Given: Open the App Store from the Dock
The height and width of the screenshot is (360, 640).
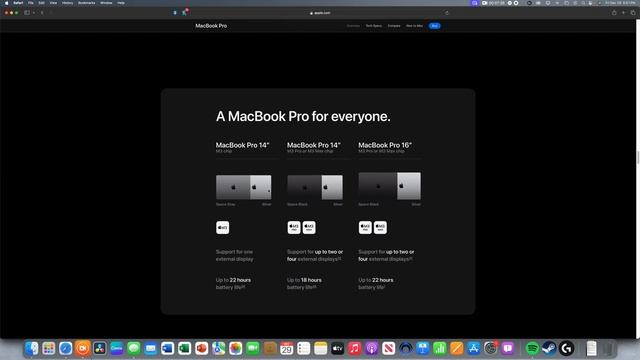Looking at the screenshot, I should 473,348.
